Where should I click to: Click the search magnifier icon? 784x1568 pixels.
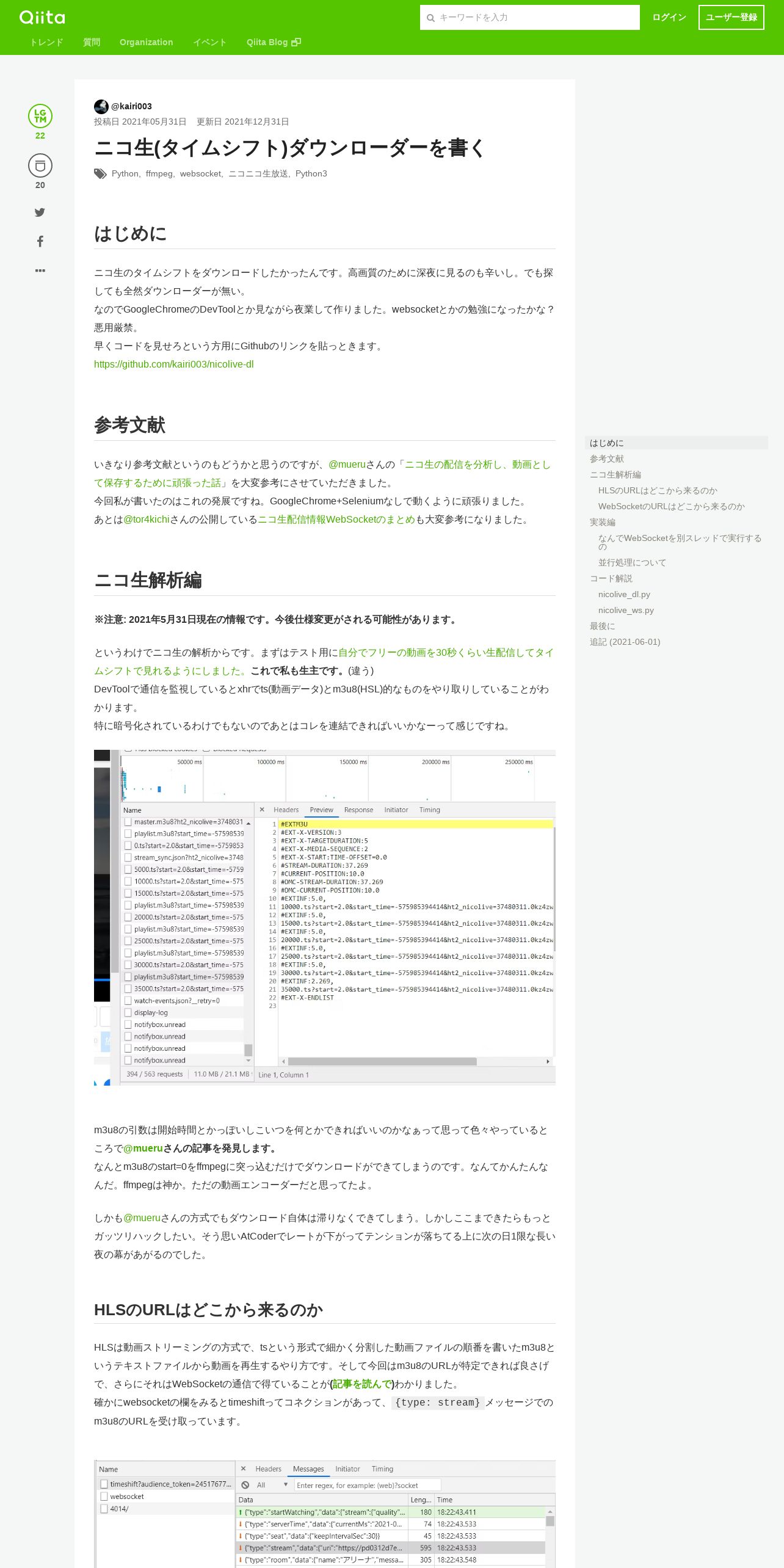[x=430, y=18]
